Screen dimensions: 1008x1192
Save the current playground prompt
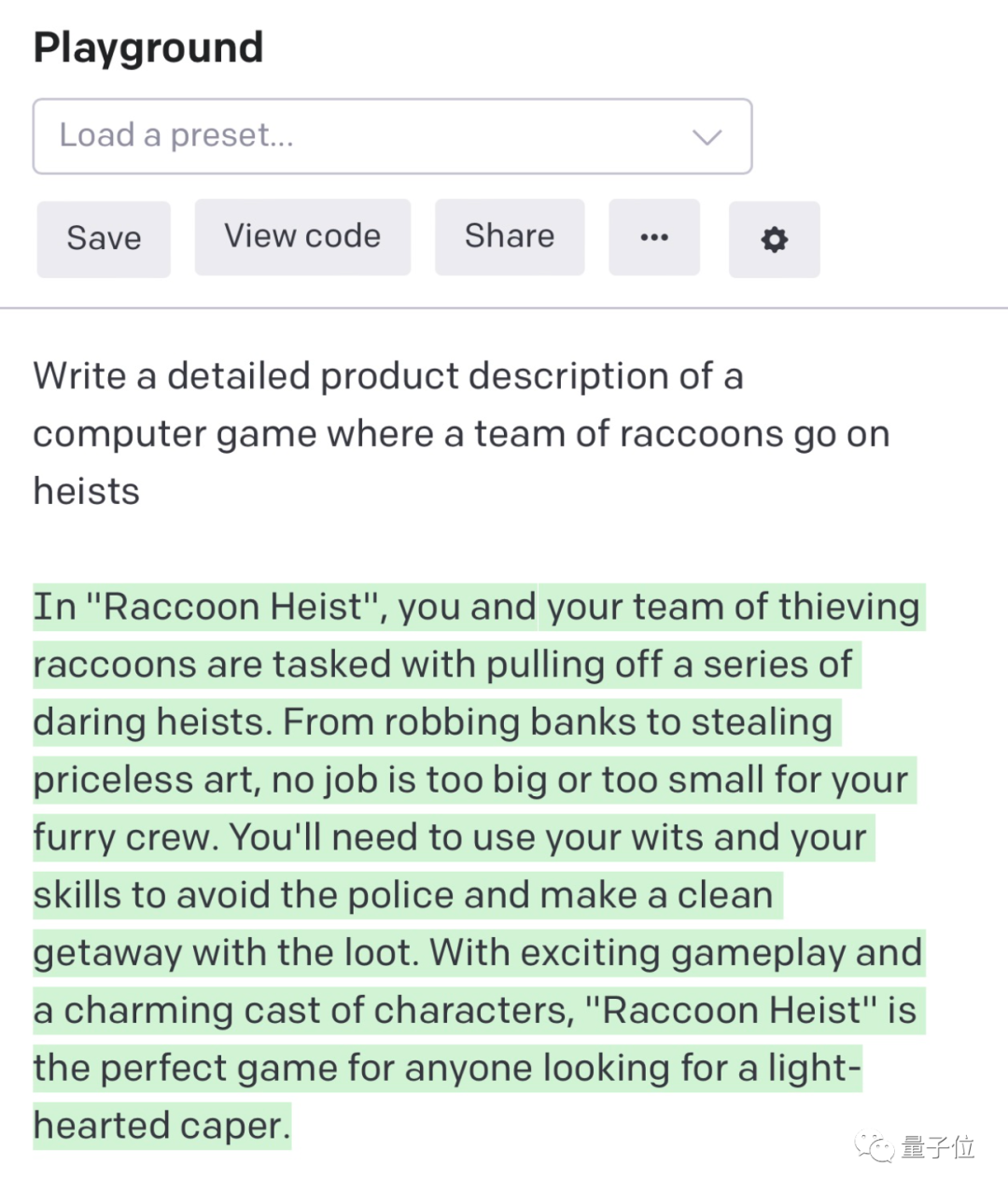click(104, 239)
